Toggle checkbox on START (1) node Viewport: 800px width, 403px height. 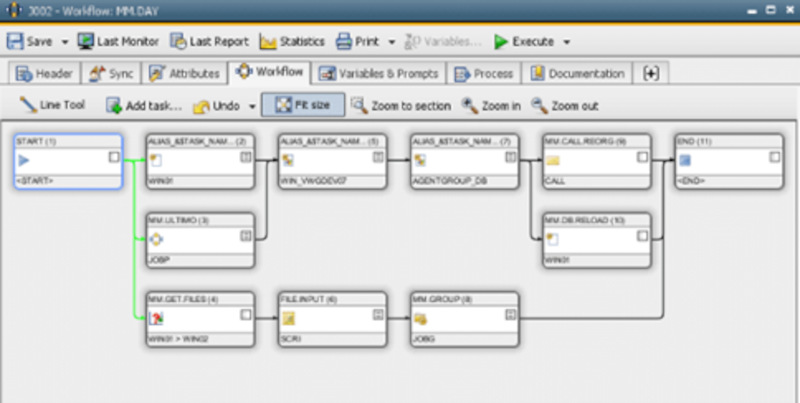click(x=114, y=158)
